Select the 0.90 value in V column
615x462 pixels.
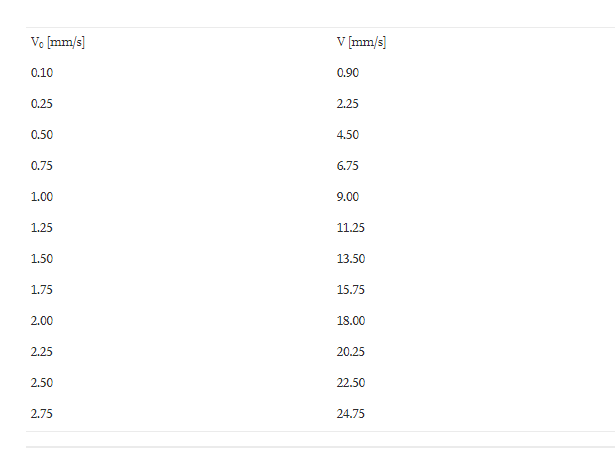coord(348,73)
